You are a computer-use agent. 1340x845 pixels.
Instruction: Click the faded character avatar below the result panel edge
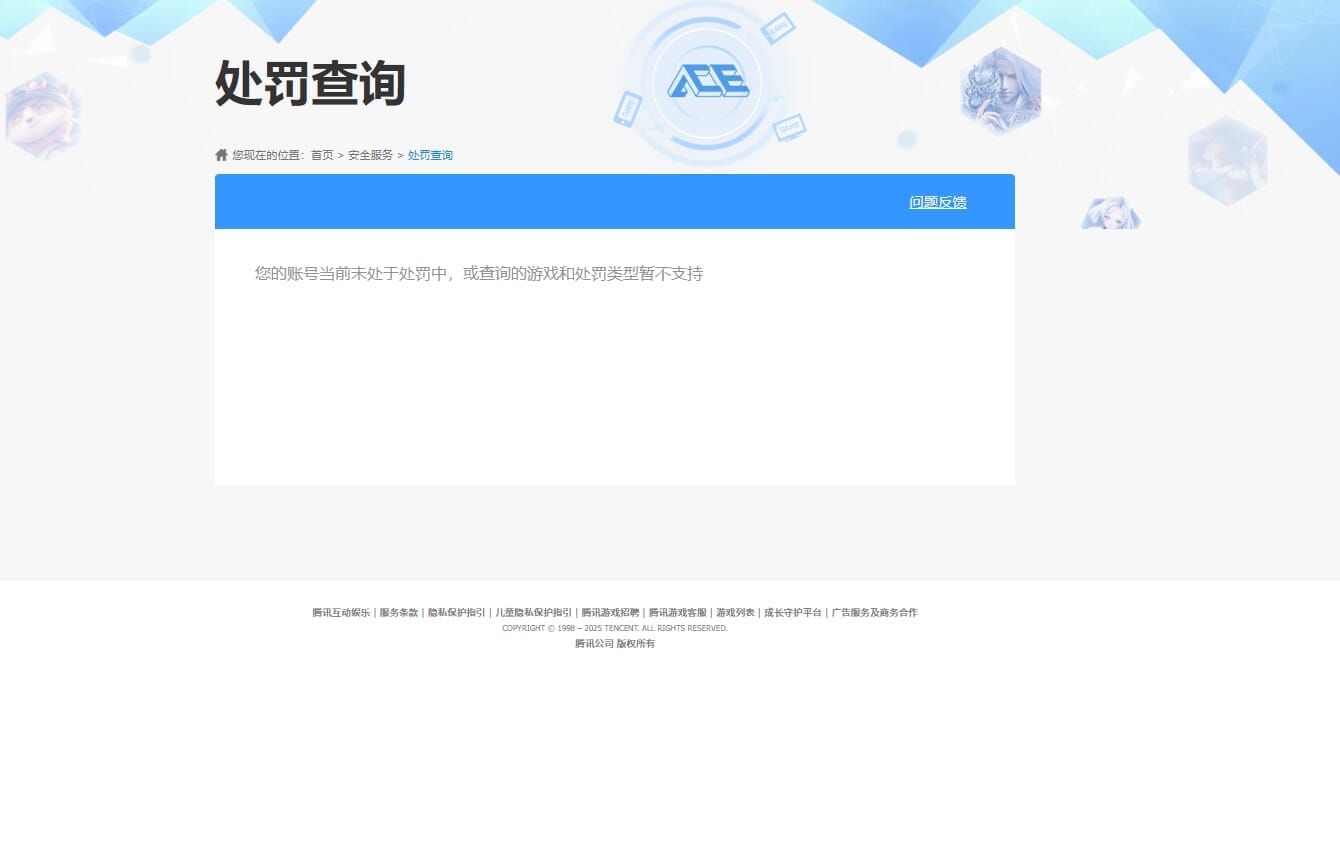point(1111,212)
